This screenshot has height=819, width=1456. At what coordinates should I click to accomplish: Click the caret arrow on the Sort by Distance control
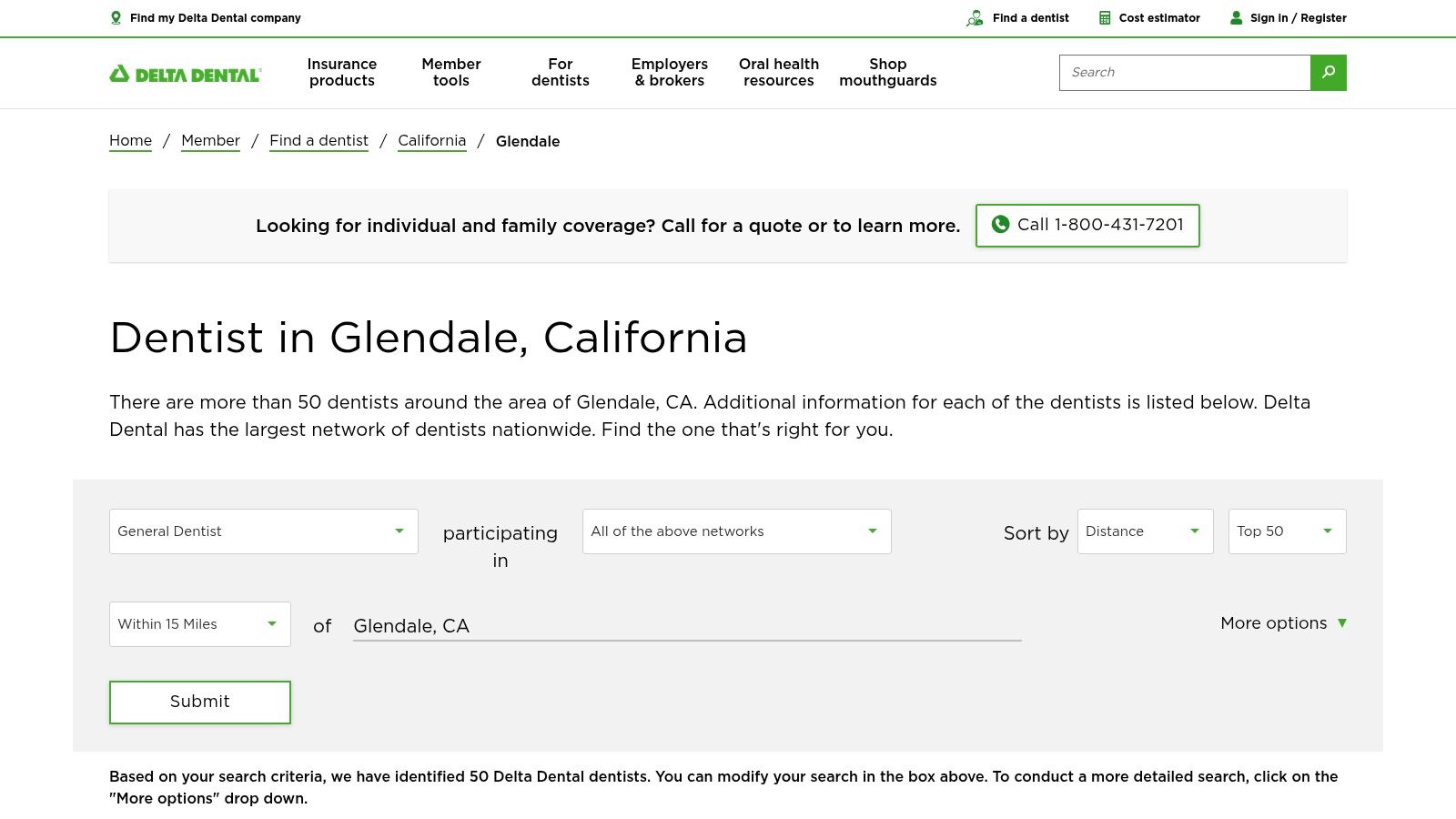pyautogui.click(x=1195, y=531)
